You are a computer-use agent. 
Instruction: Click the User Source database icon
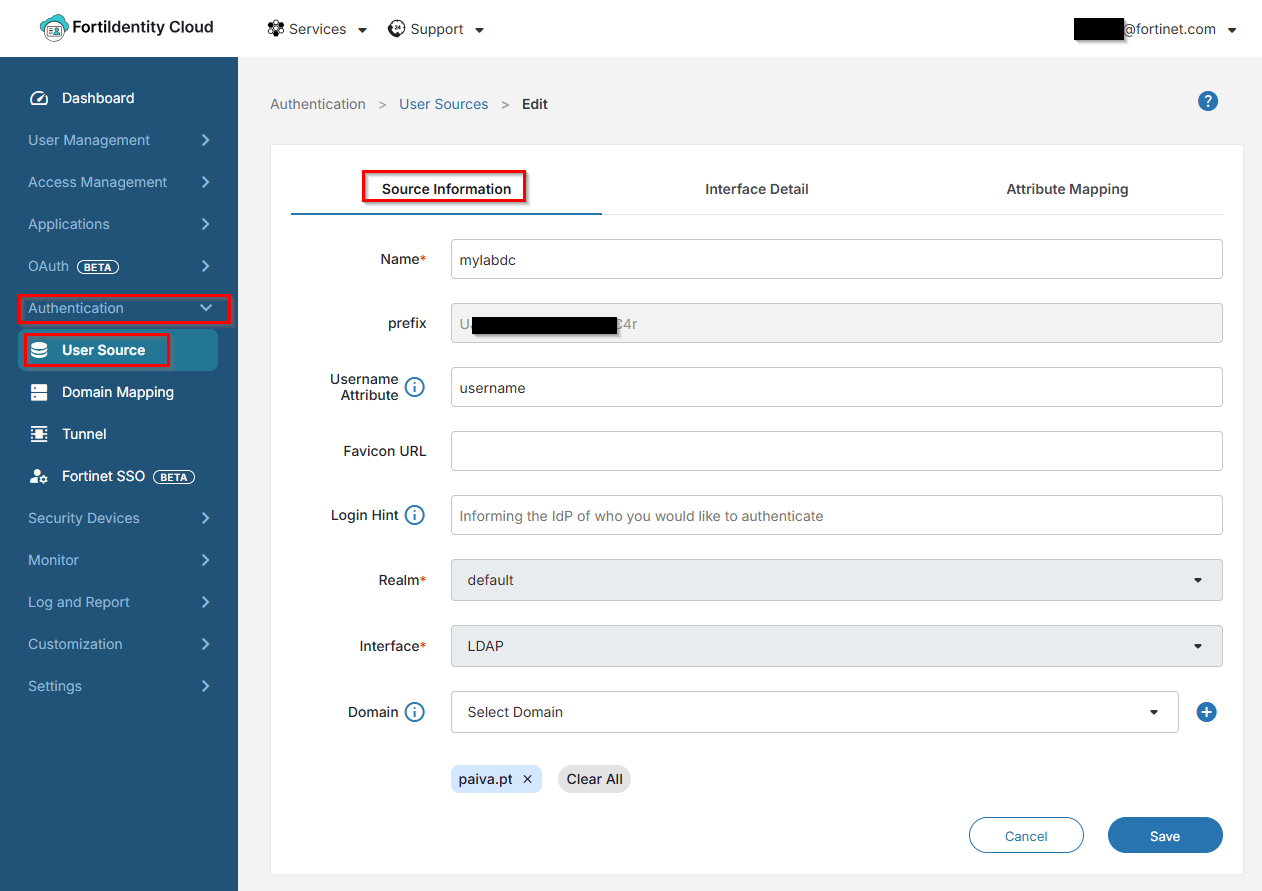39,350
